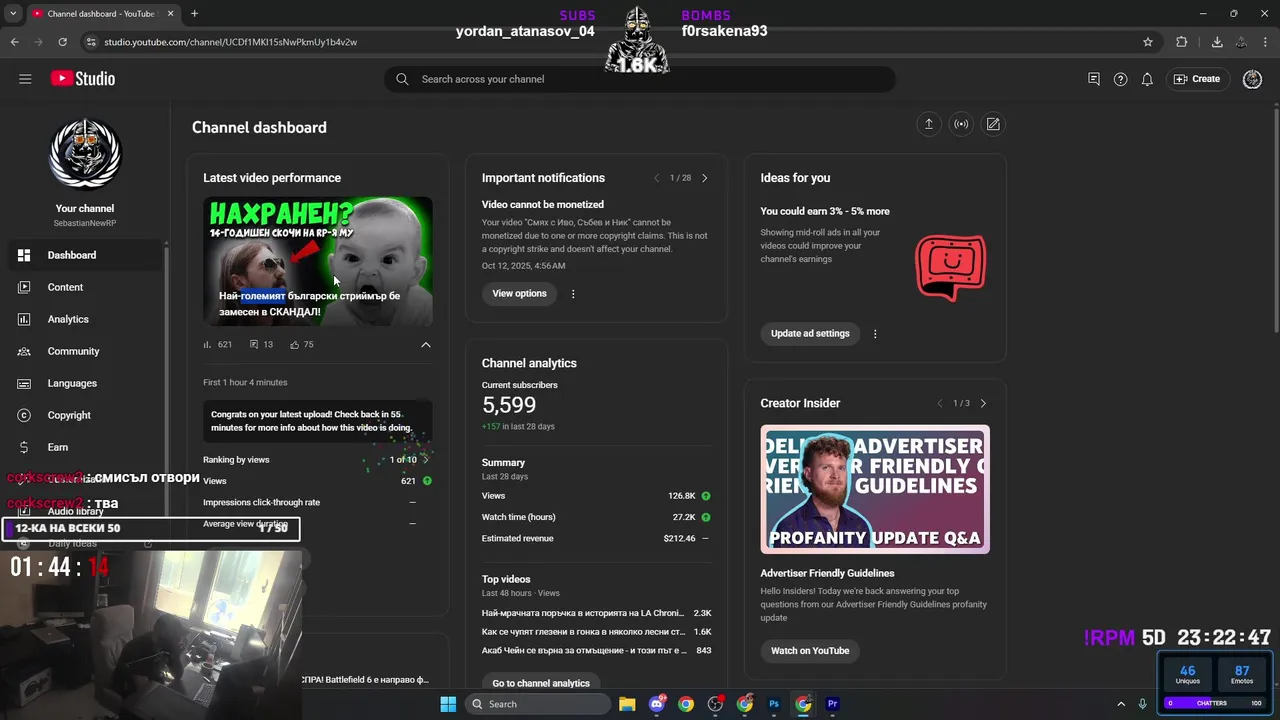
Task: Click the browser reload button
Action: tap(62, 42)
